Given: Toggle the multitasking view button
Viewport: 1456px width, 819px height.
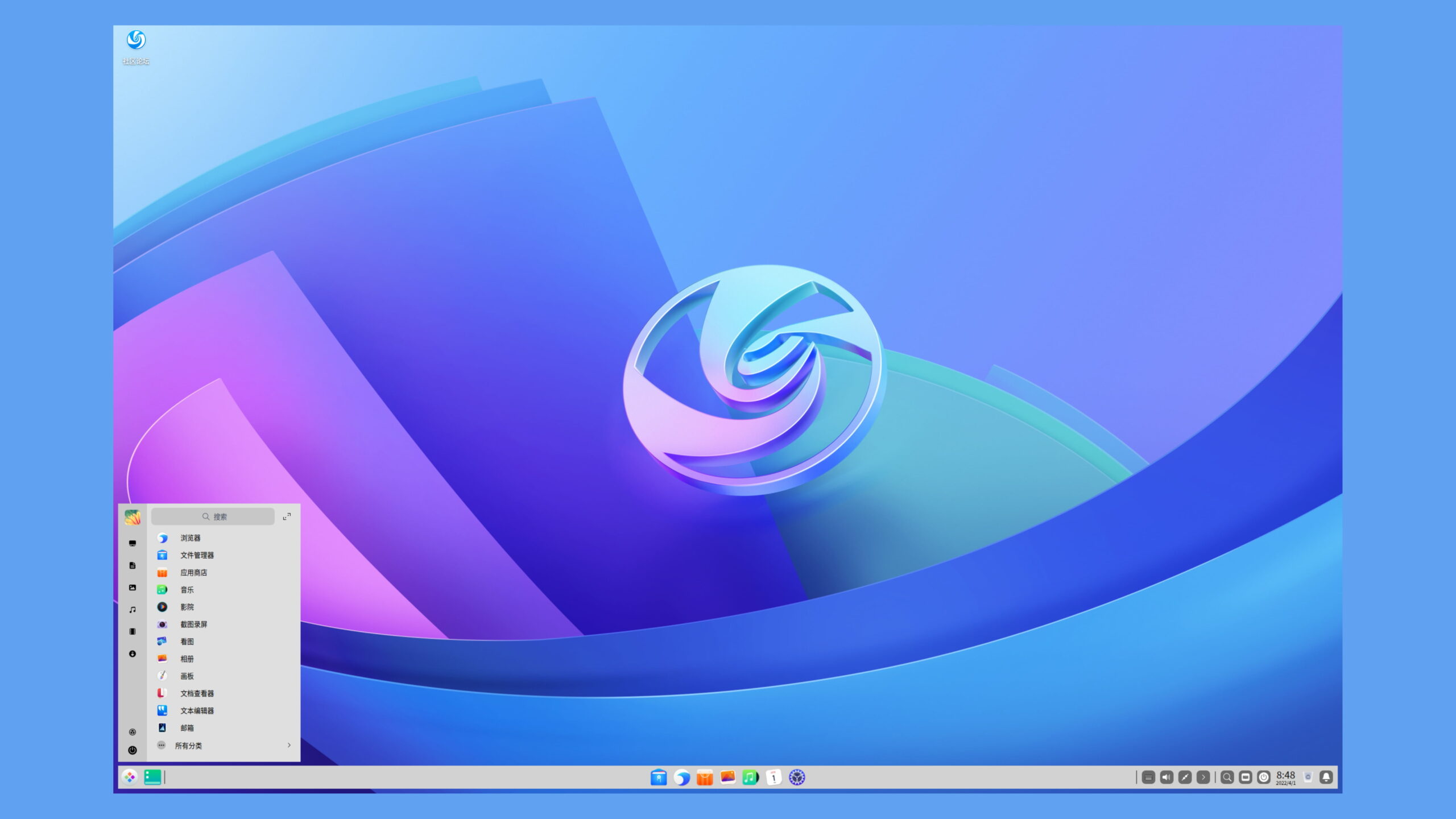Looking at the screenshot, I should [152, 777].
